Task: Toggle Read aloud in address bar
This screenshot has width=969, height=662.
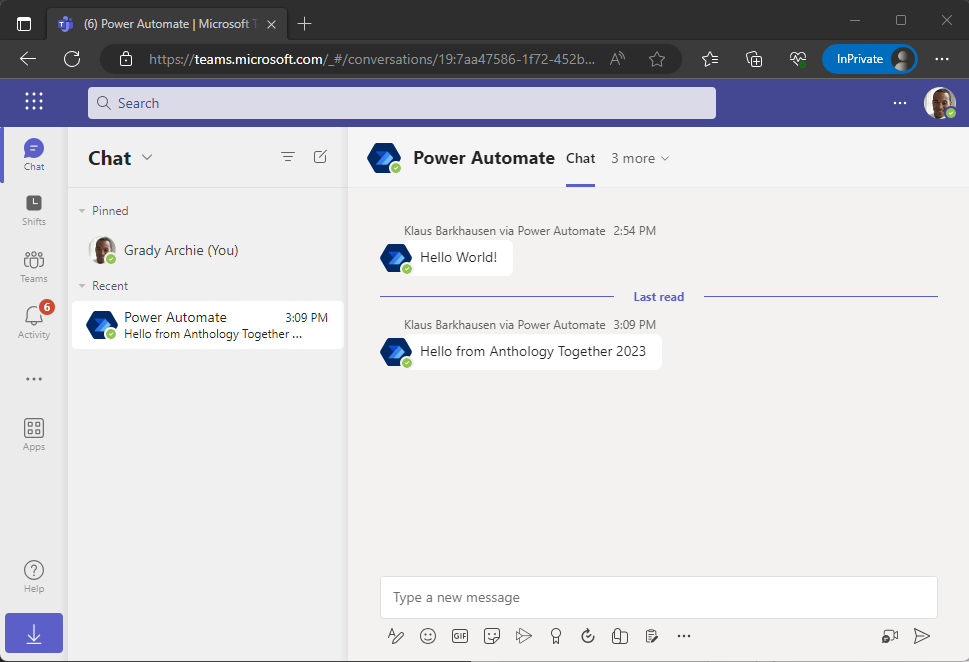Action: click(617, 59)
